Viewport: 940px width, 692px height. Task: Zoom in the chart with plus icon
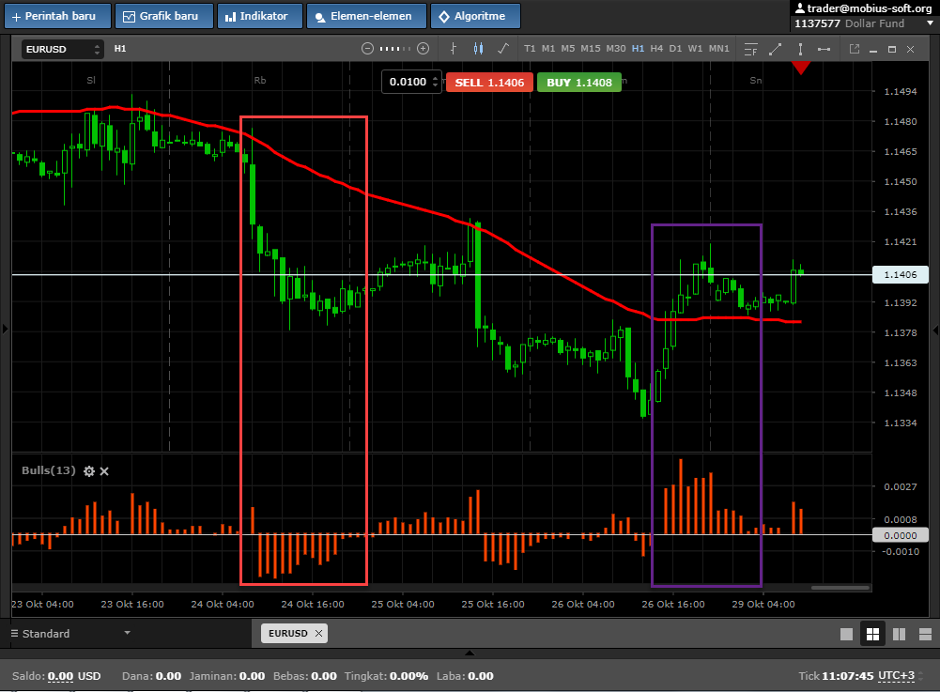[423, 49]
